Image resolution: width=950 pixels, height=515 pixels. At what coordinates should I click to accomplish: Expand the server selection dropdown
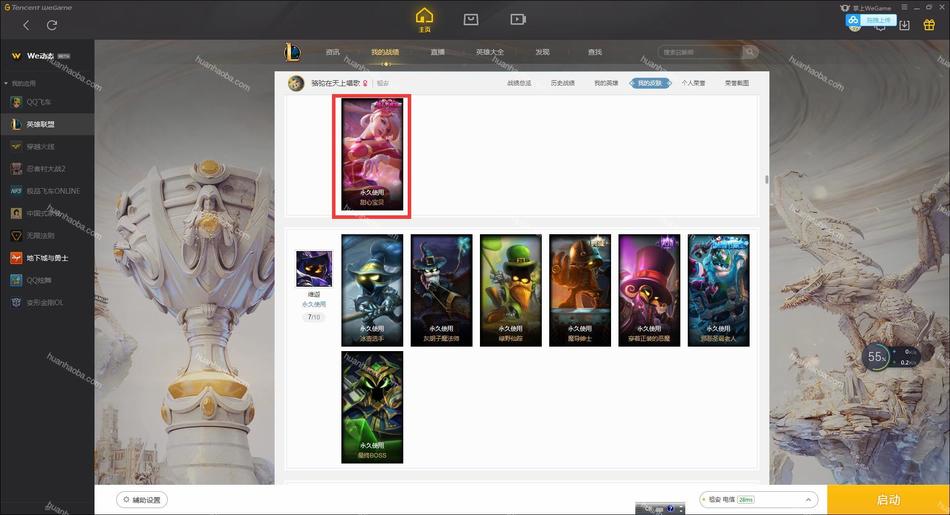click(759, 500)
